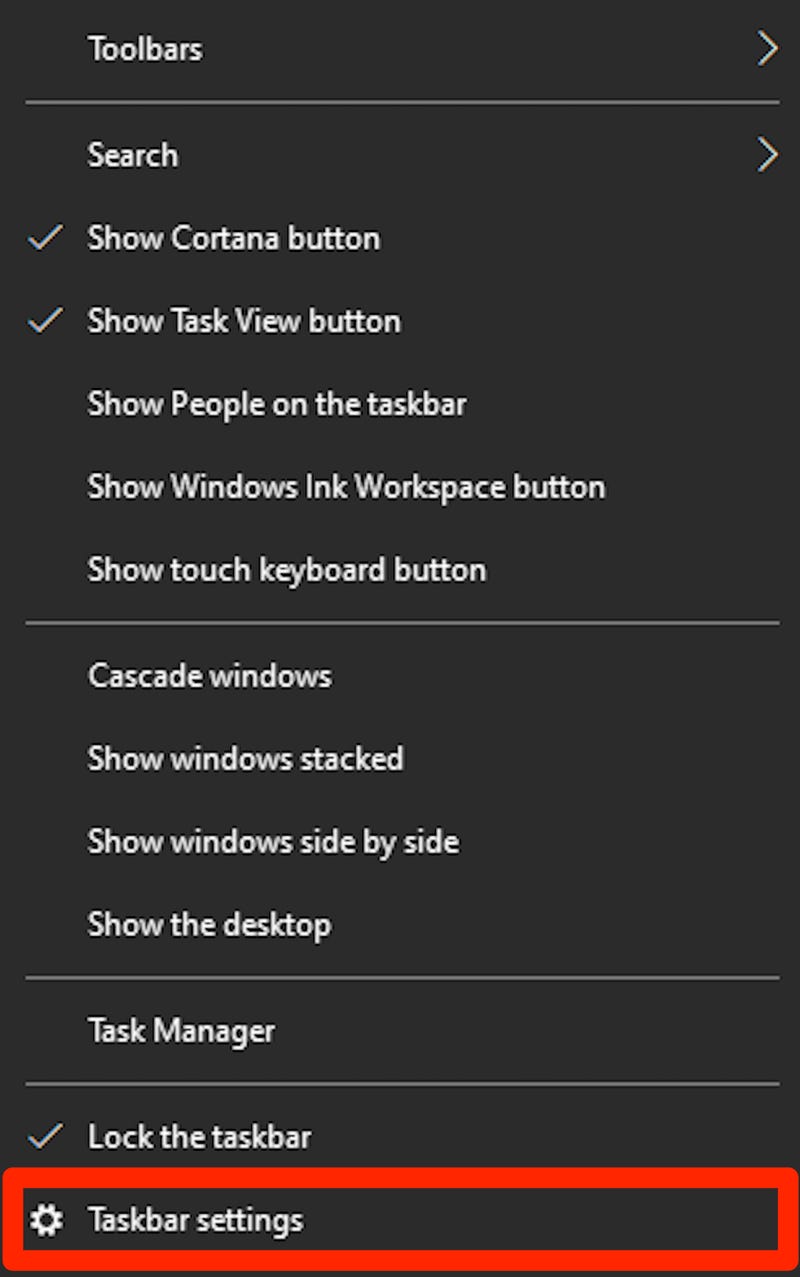The image size is (800, 1277).
Task: Select Show windows stacked
Action: click(245, 758)
